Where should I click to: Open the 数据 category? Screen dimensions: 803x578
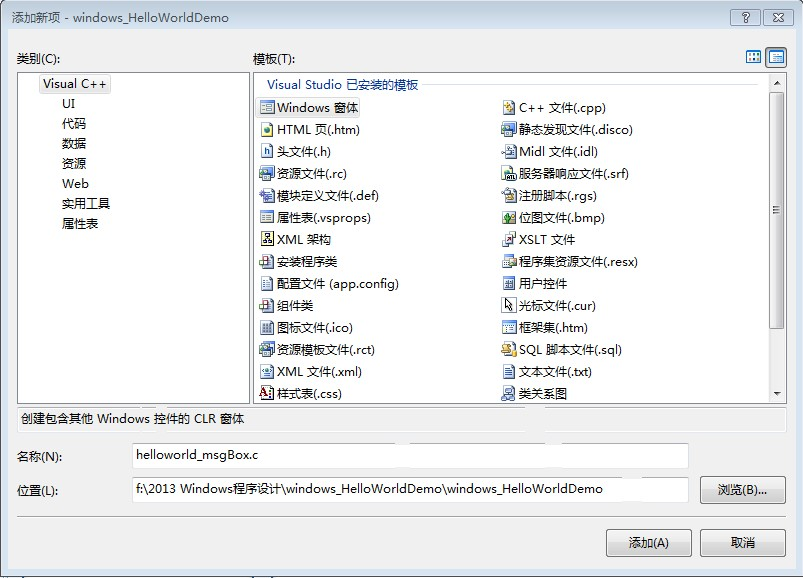74,143
